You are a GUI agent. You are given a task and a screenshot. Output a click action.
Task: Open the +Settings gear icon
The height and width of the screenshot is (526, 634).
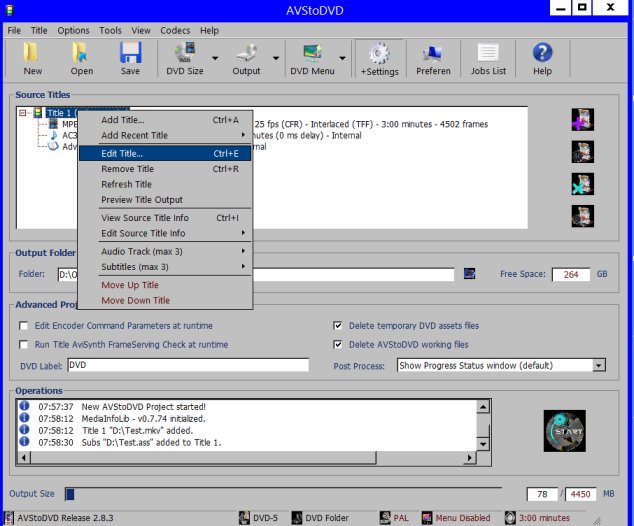379,54
